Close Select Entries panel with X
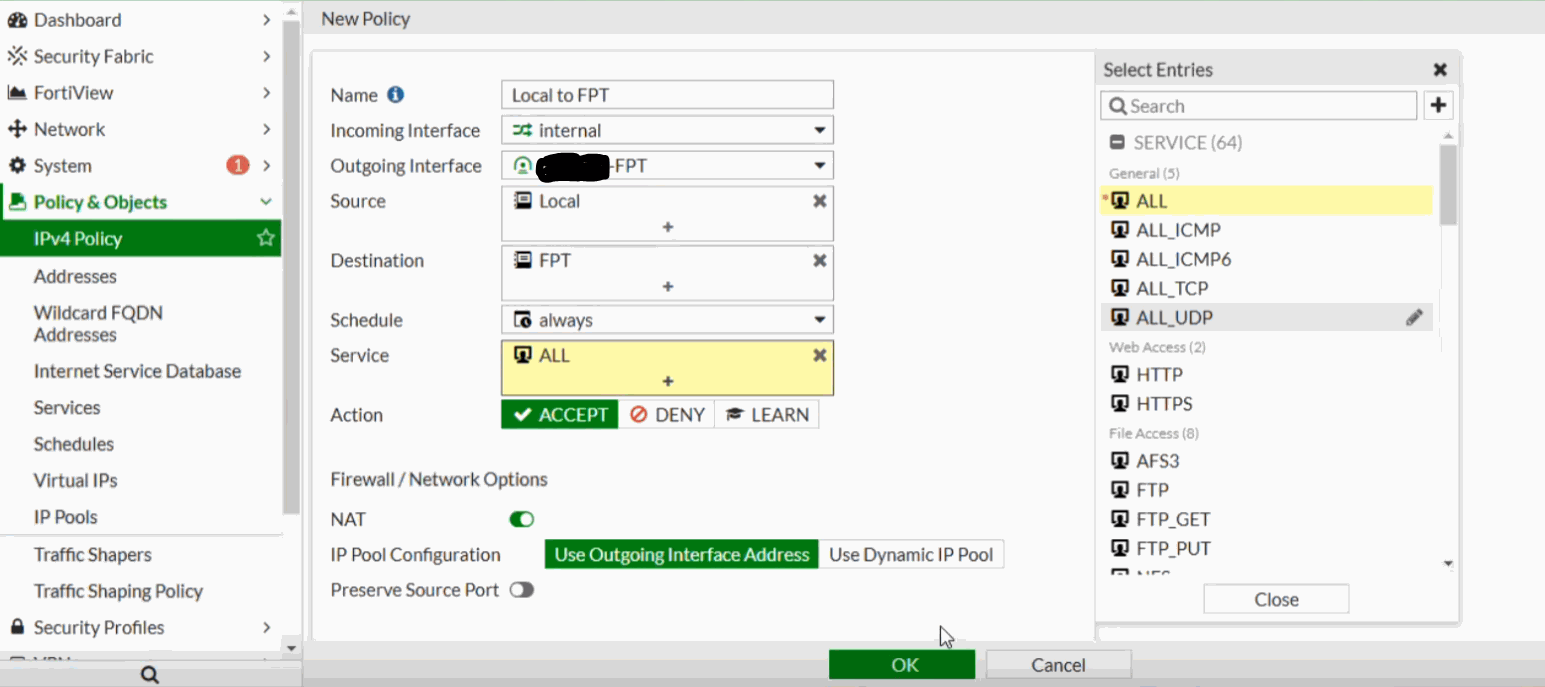The height and width of the screenshot is (687, 1545). point(1440,69)
